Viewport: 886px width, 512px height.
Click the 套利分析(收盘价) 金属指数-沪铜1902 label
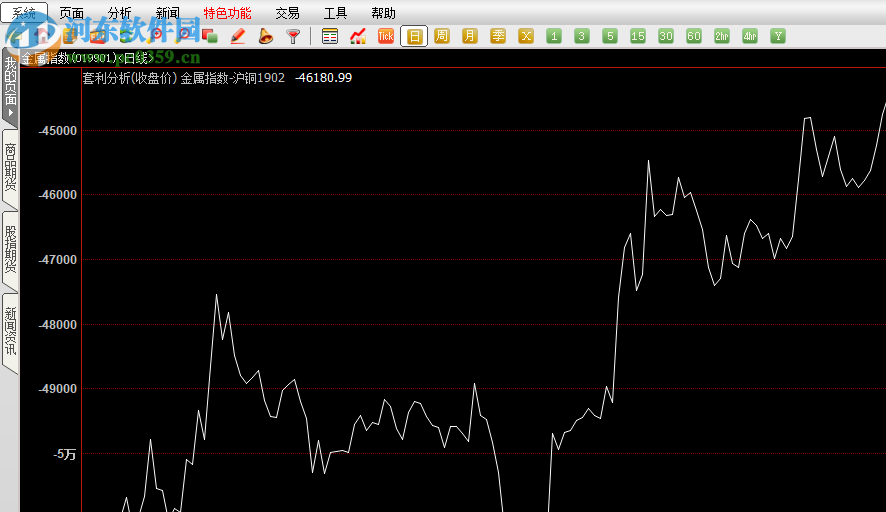click(x=184, y=78)
